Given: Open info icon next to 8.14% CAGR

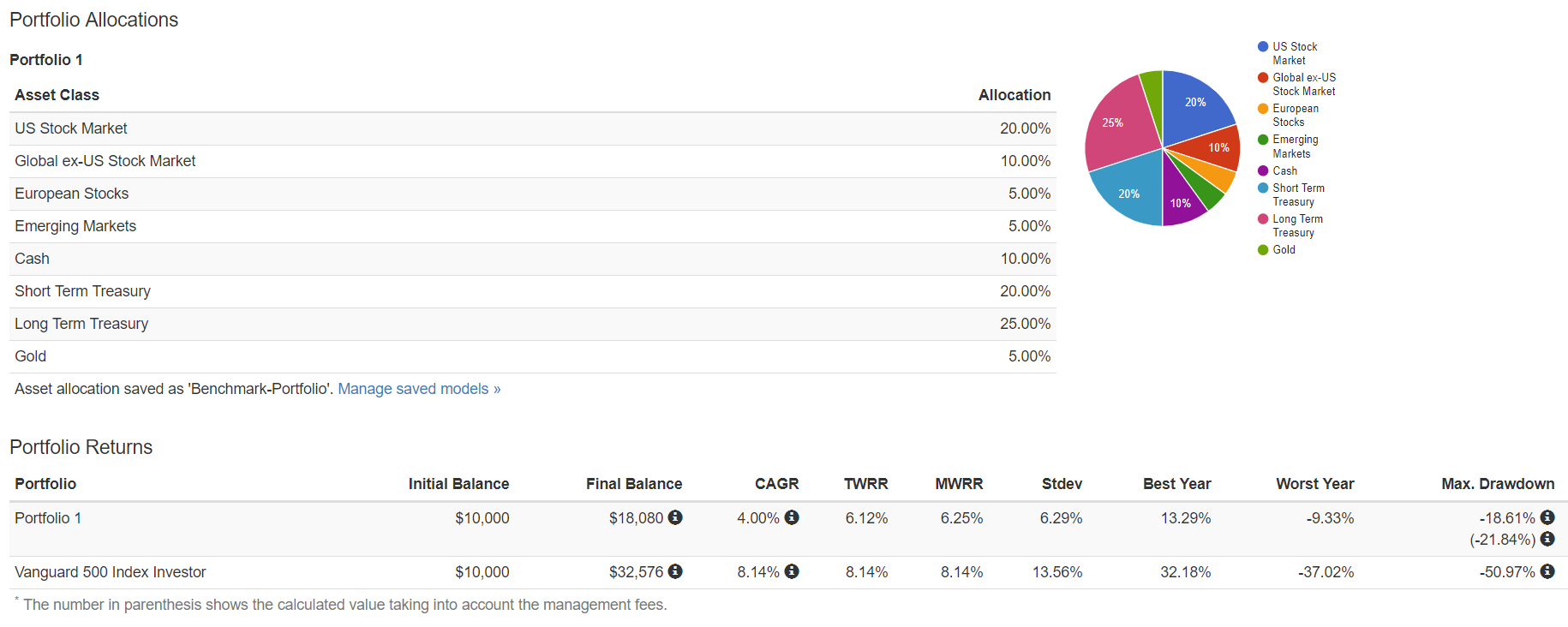Looking at the screenshot, I should (792, 571).
